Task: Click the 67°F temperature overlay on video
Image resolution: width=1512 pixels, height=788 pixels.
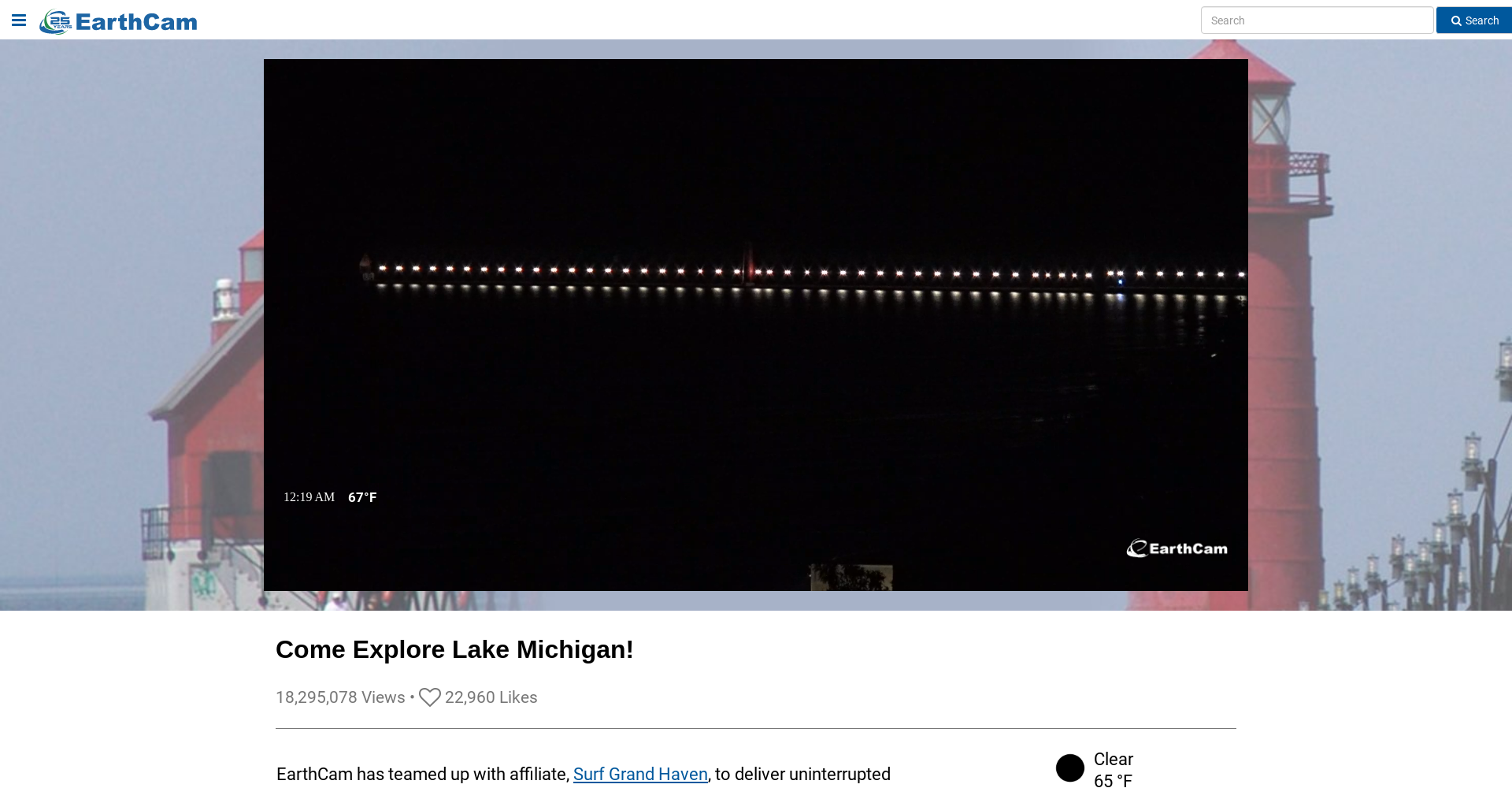Action: pyautogui.click(x=362, y=497)
